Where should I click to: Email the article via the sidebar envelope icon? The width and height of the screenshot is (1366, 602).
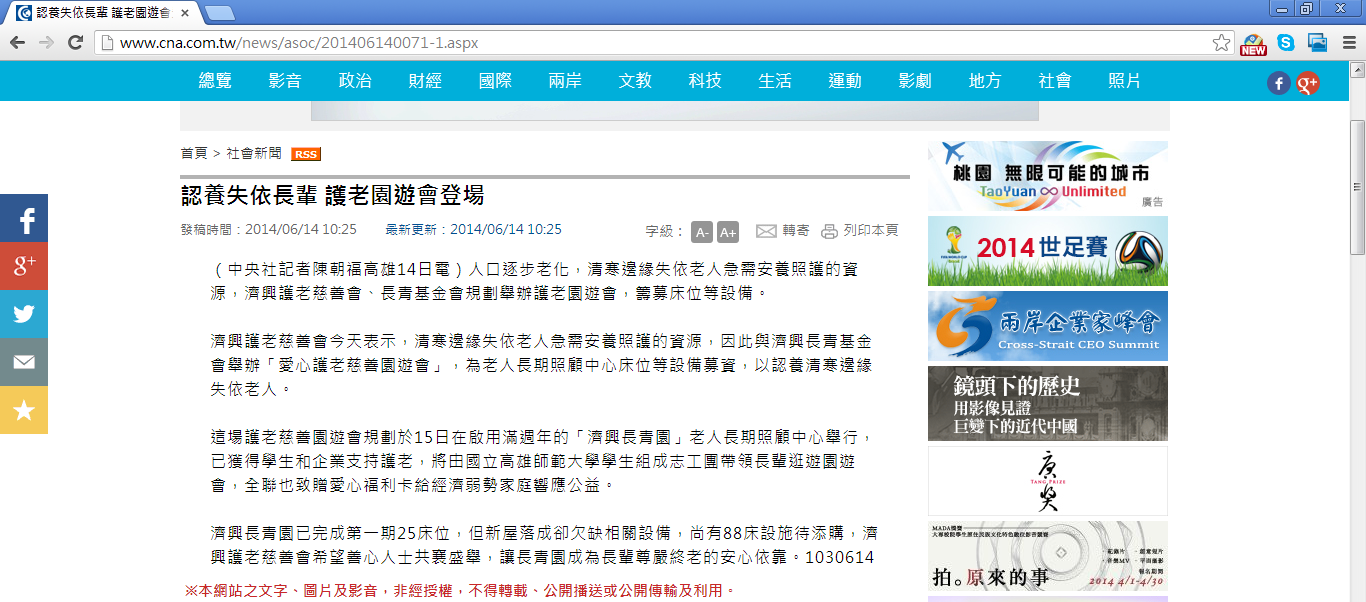coord(24,362)
